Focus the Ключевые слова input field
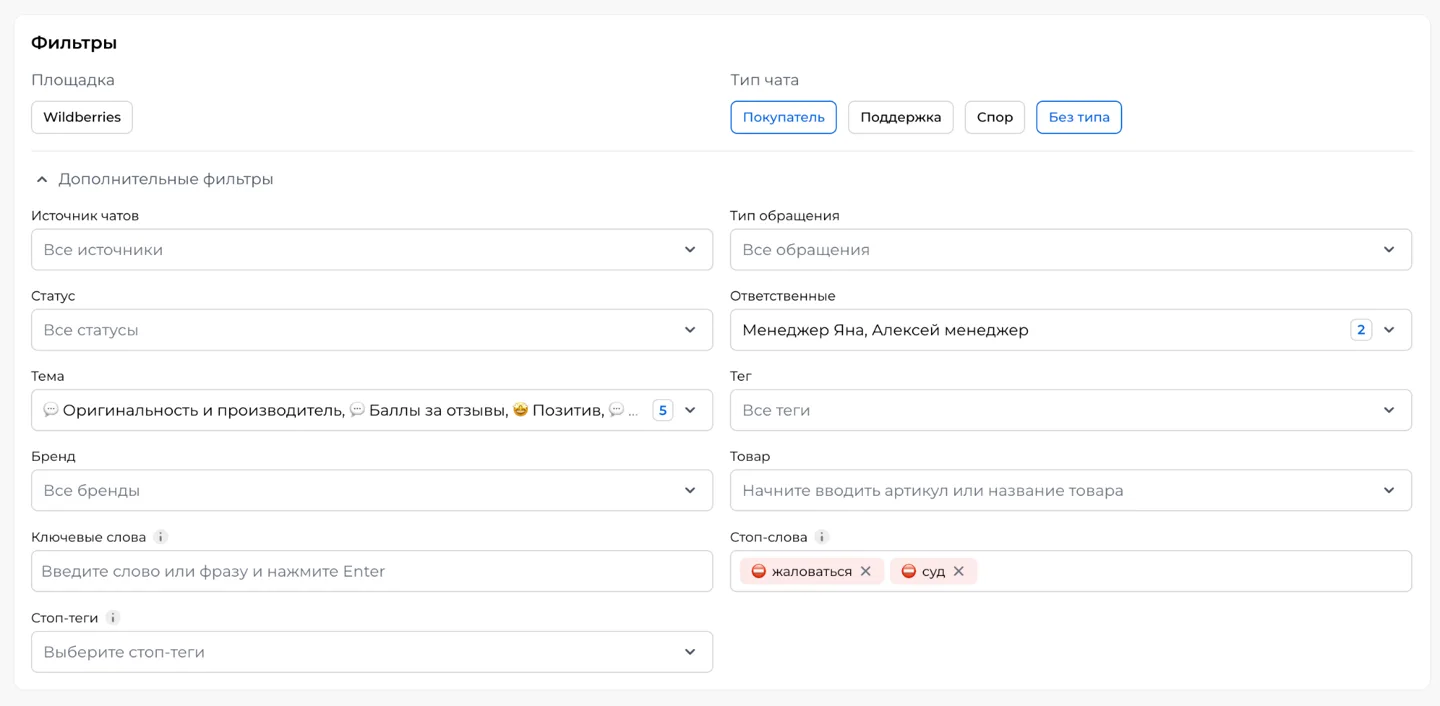This screenshot has height=706, width=1440. [x=372, y=571]
